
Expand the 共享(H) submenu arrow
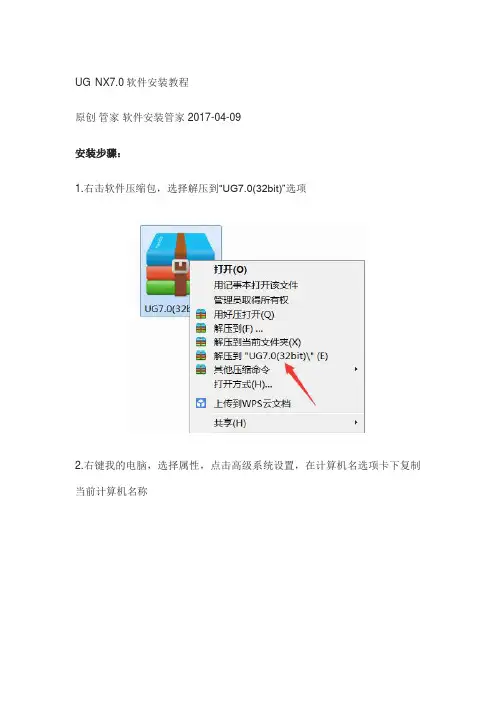pyautogui.click(x=356, y=422)
